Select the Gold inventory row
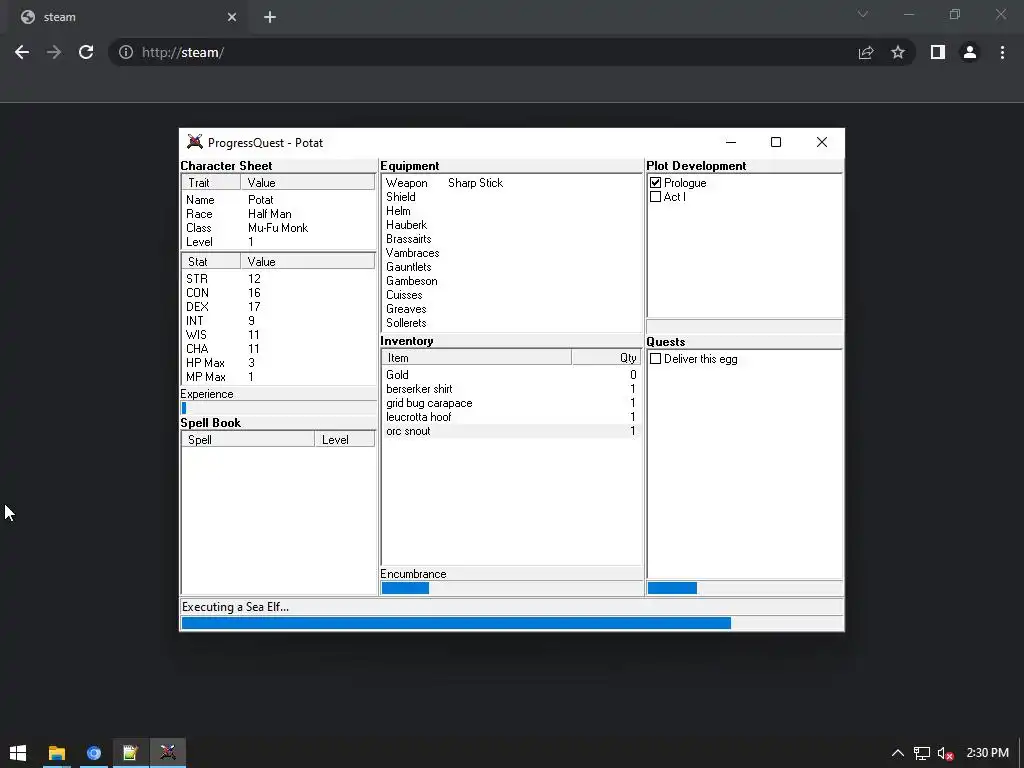 (511, 375)
